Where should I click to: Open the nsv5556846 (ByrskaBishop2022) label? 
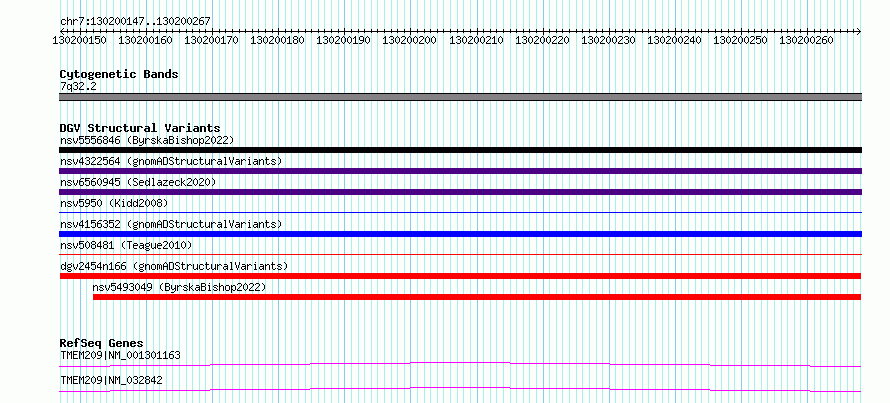click(x=147, y=140)
